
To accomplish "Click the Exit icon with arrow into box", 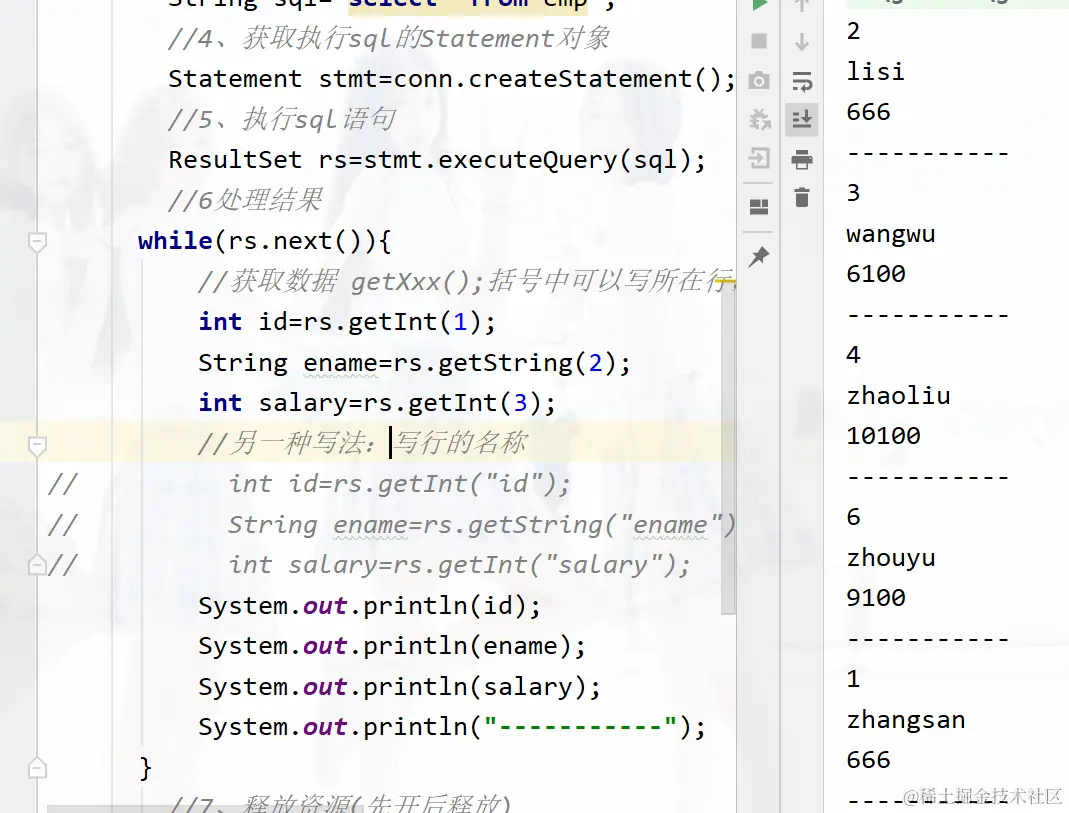I will tap(759, 159).
